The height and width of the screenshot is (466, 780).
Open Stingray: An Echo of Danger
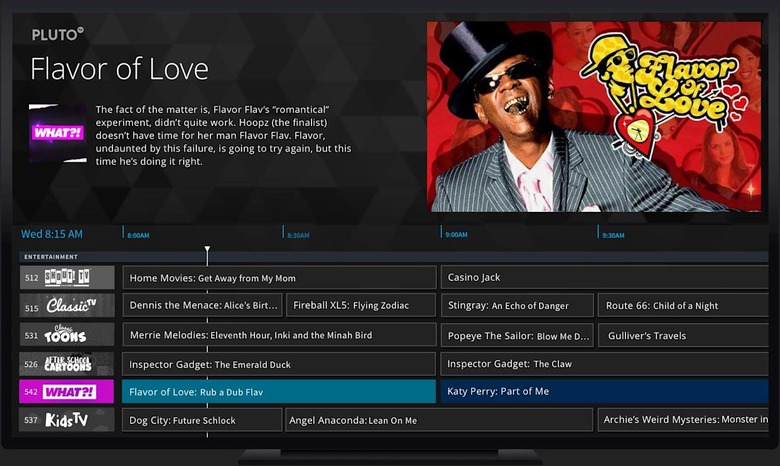[x=516, y=306]
